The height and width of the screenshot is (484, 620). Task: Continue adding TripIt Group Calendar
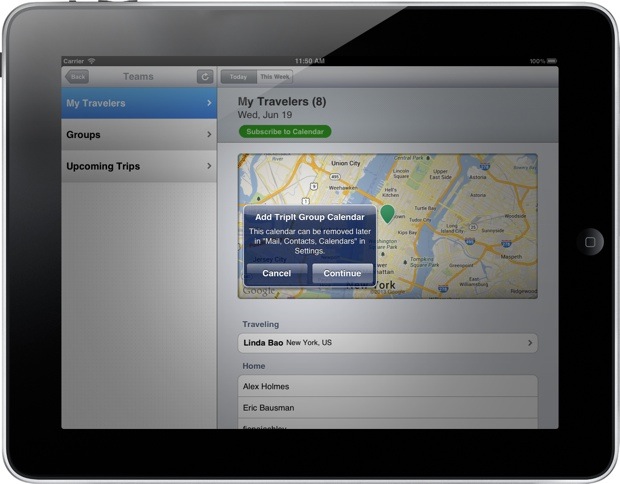(342, 273)
